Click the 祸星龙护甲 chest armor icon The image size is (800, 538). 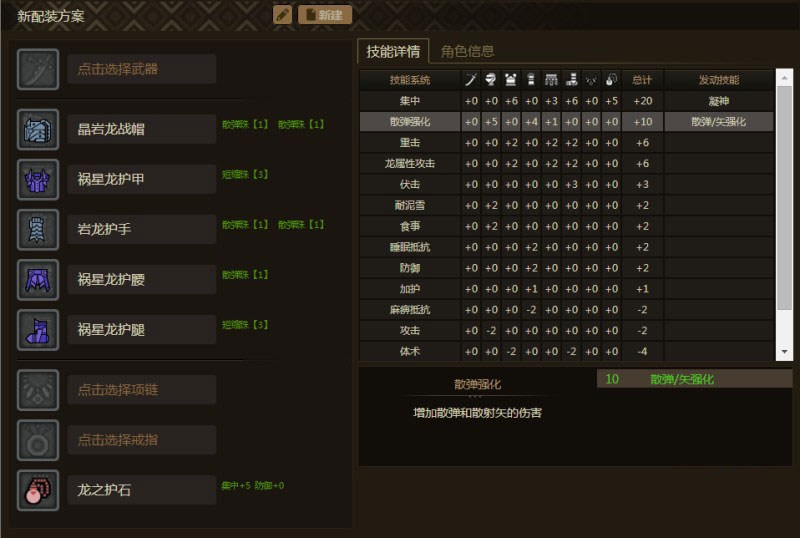(38, 179)
